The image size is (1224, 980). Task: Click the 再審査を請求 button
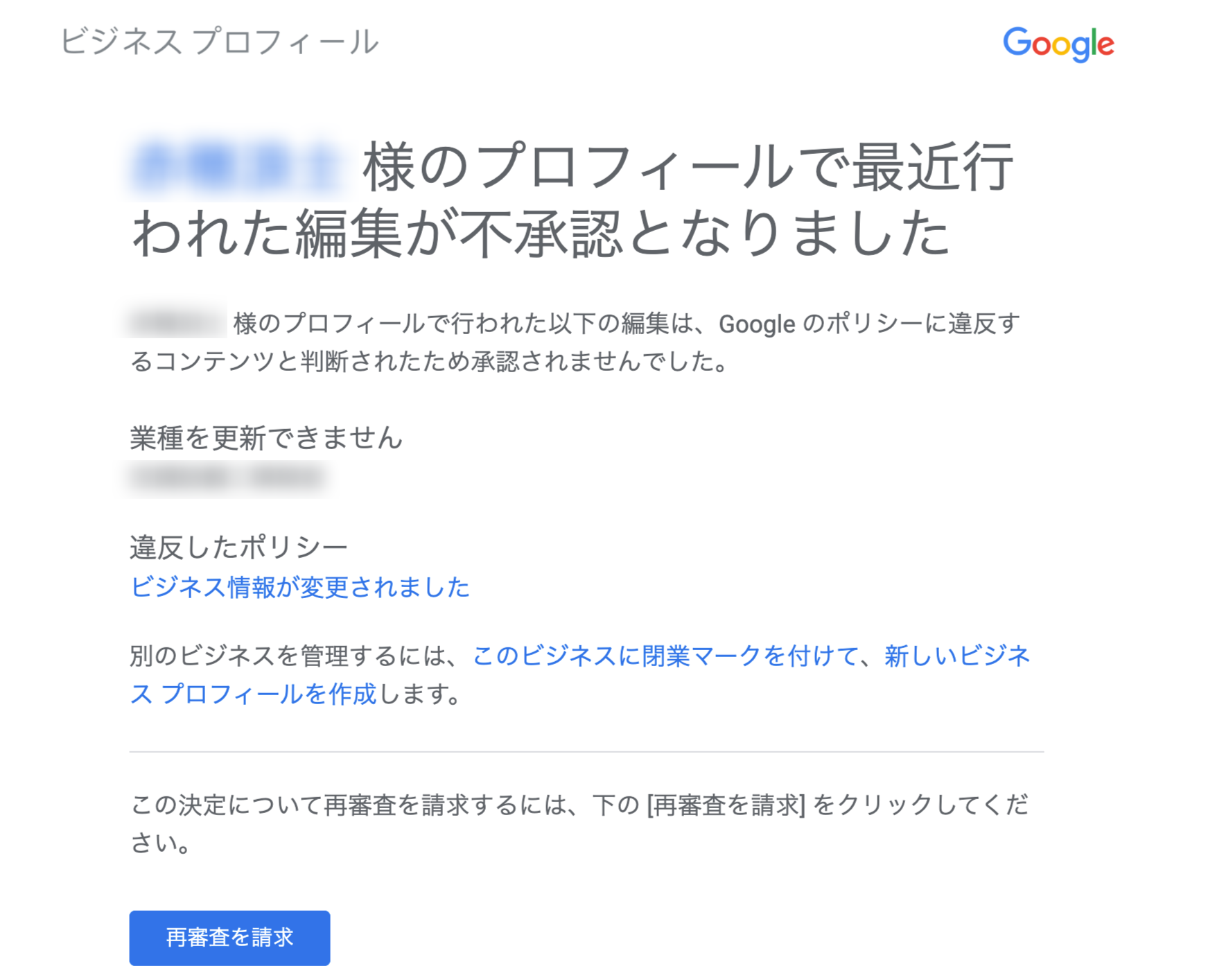pos(229,938)
